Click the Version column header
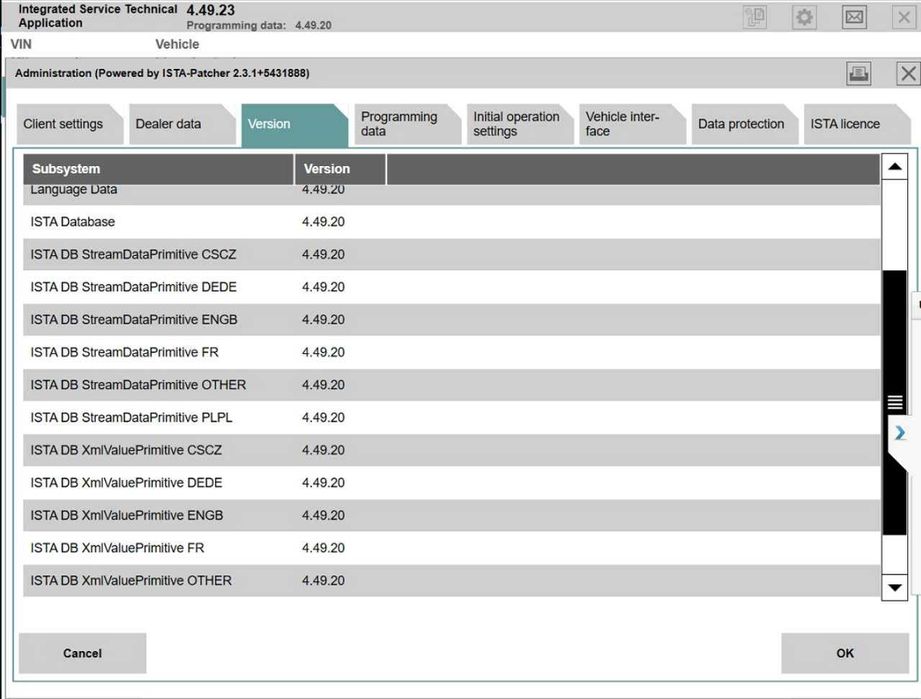Screen dimensions: 921x699 [340, 169]
